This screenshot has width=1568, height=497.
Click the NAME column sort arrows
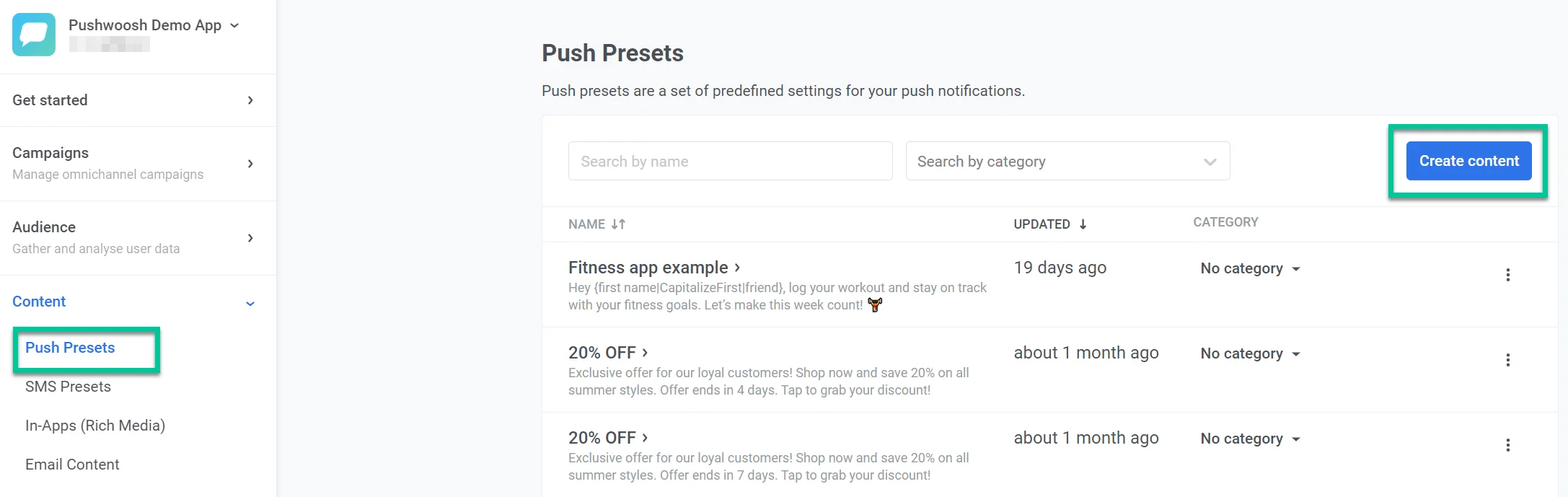pyautogui.click(x=618, y=224)
